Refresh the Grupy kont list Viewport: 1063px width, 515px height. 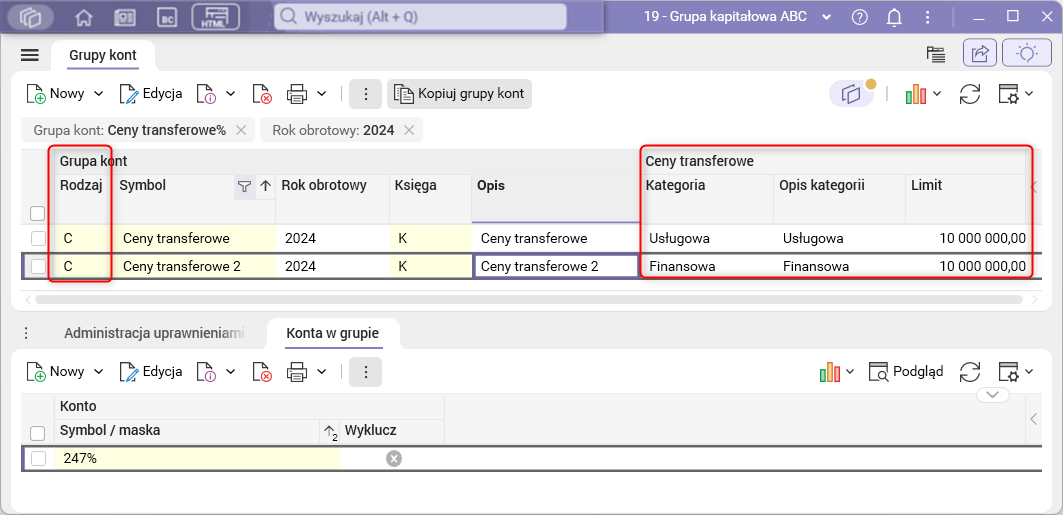pyautogui.click(x=970, y=95)
